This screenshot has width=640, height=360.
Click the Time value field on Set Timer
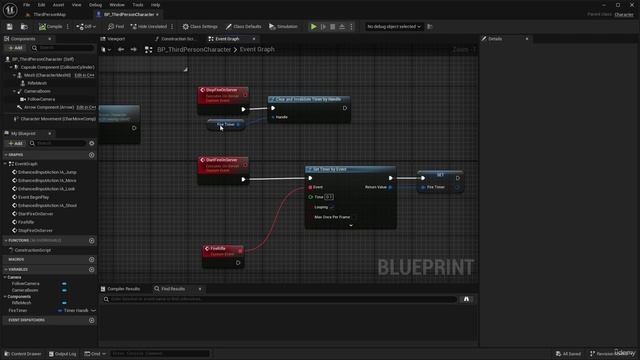[329, 197]
